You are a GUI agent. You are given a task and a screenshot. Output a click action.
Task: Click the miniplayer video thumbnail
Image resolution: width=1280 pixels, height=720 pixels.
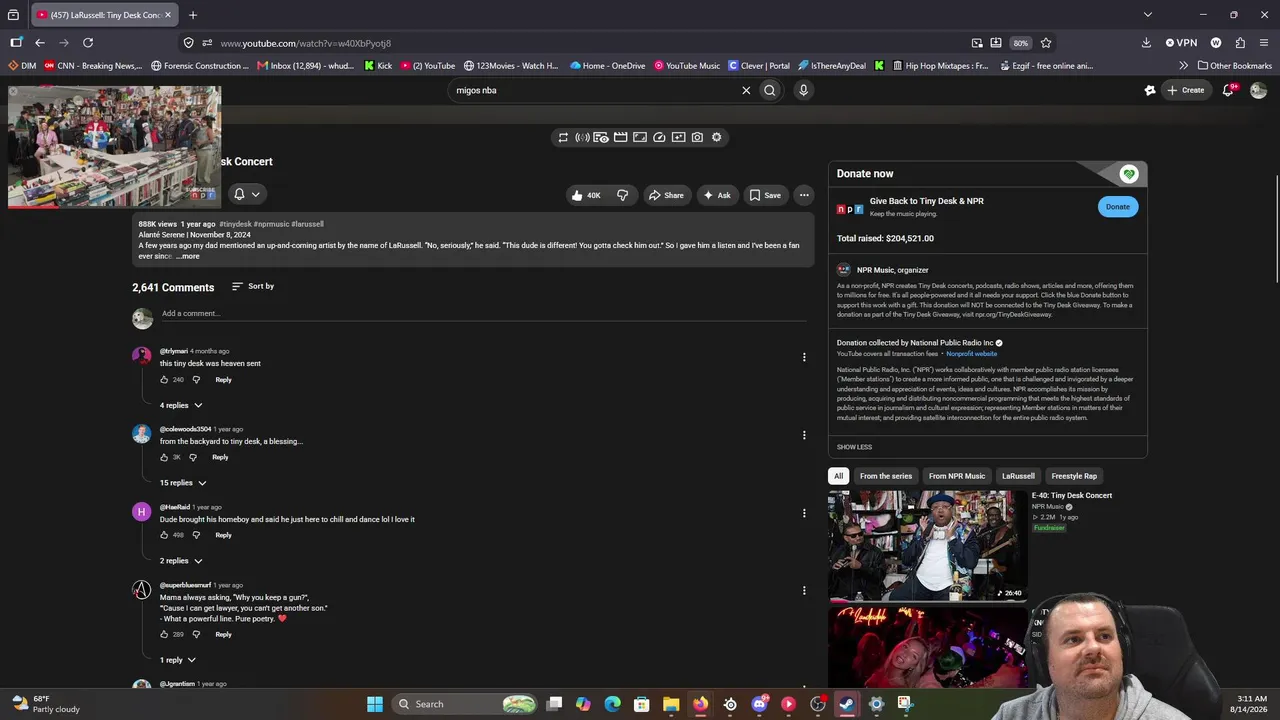[114, 147]
